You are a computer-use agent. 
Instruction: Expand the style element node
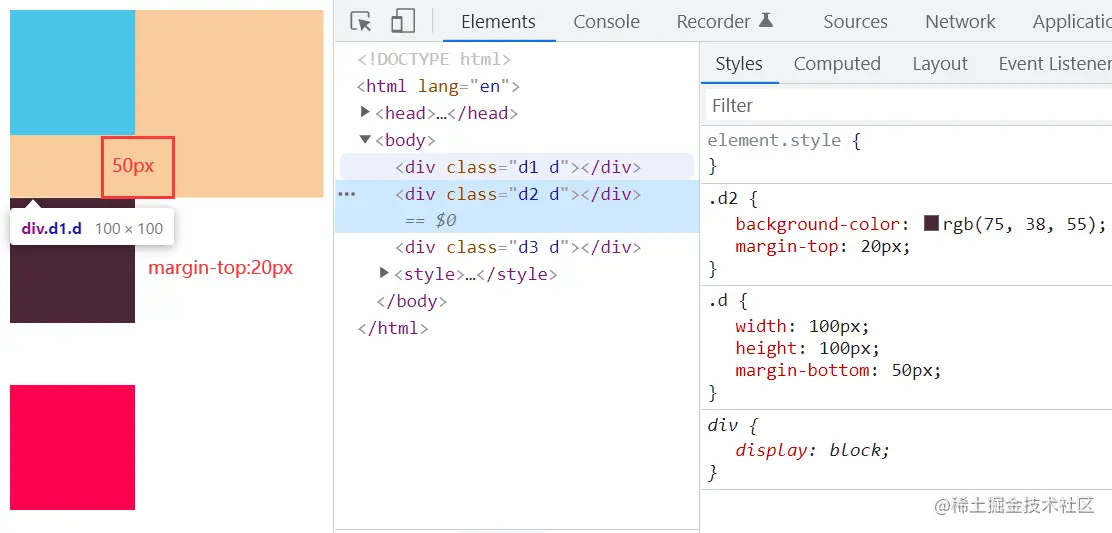coord(384,273)
